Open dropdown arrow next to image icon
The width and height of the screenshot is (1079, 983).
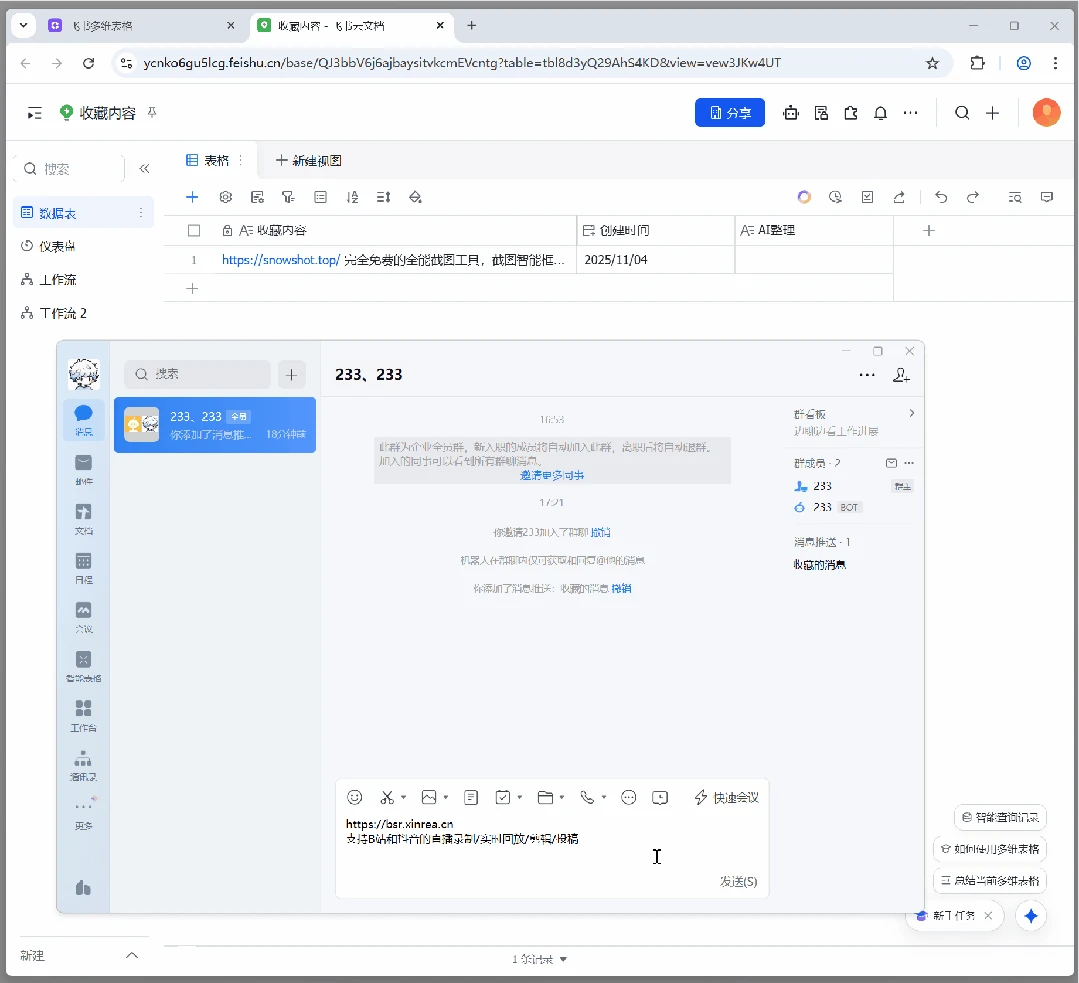(446, 797)
